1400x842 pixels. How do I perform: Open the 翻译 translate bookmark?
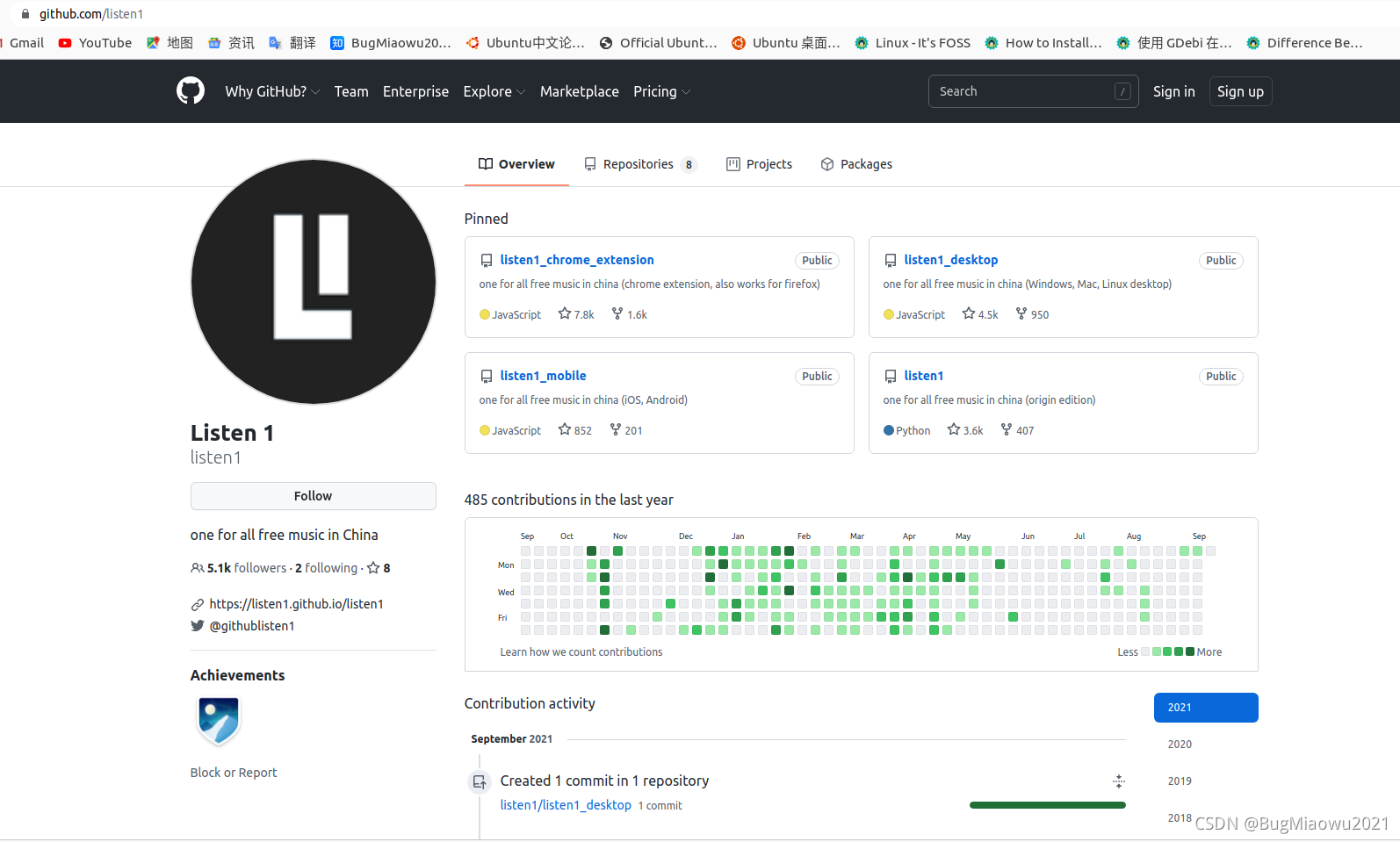click(292, 42)
